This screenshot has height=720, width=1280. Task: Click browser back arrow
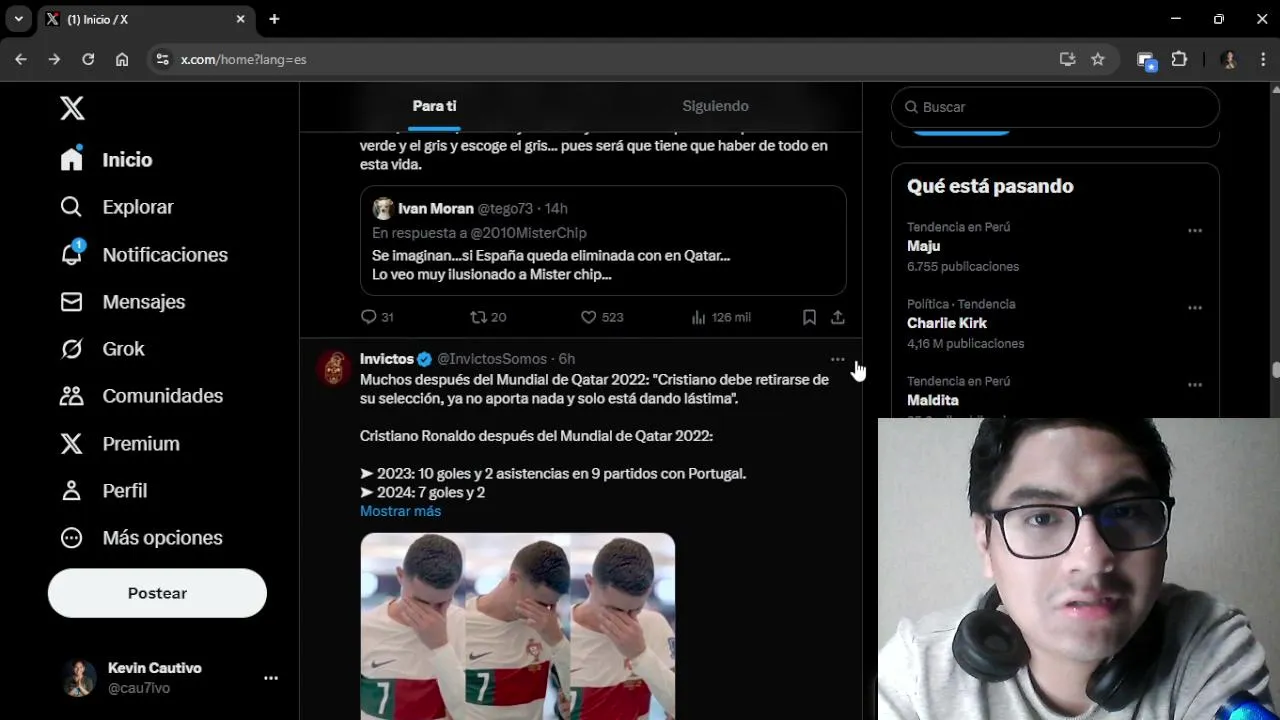21,59
